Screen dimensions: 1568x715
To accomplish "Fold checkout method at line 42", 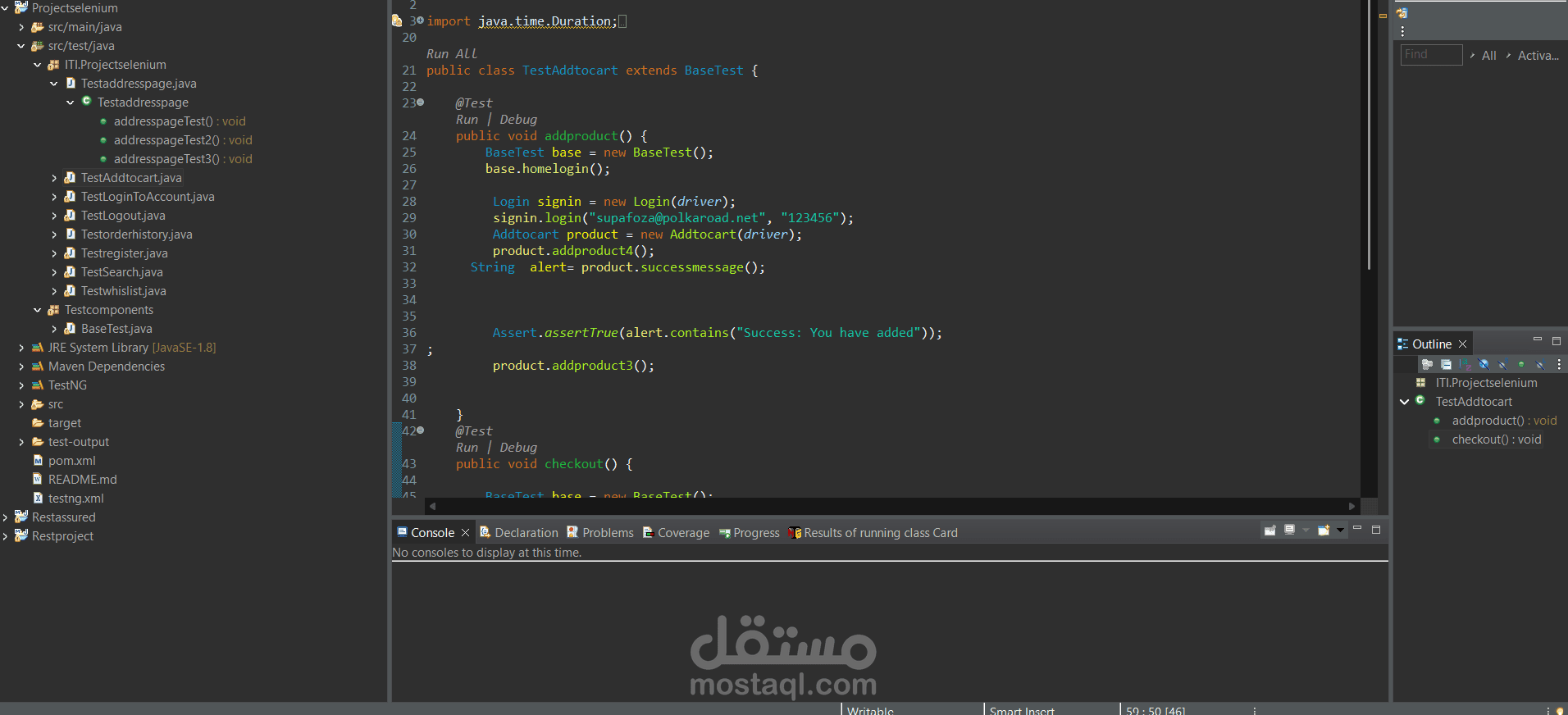I will (421, 430).
